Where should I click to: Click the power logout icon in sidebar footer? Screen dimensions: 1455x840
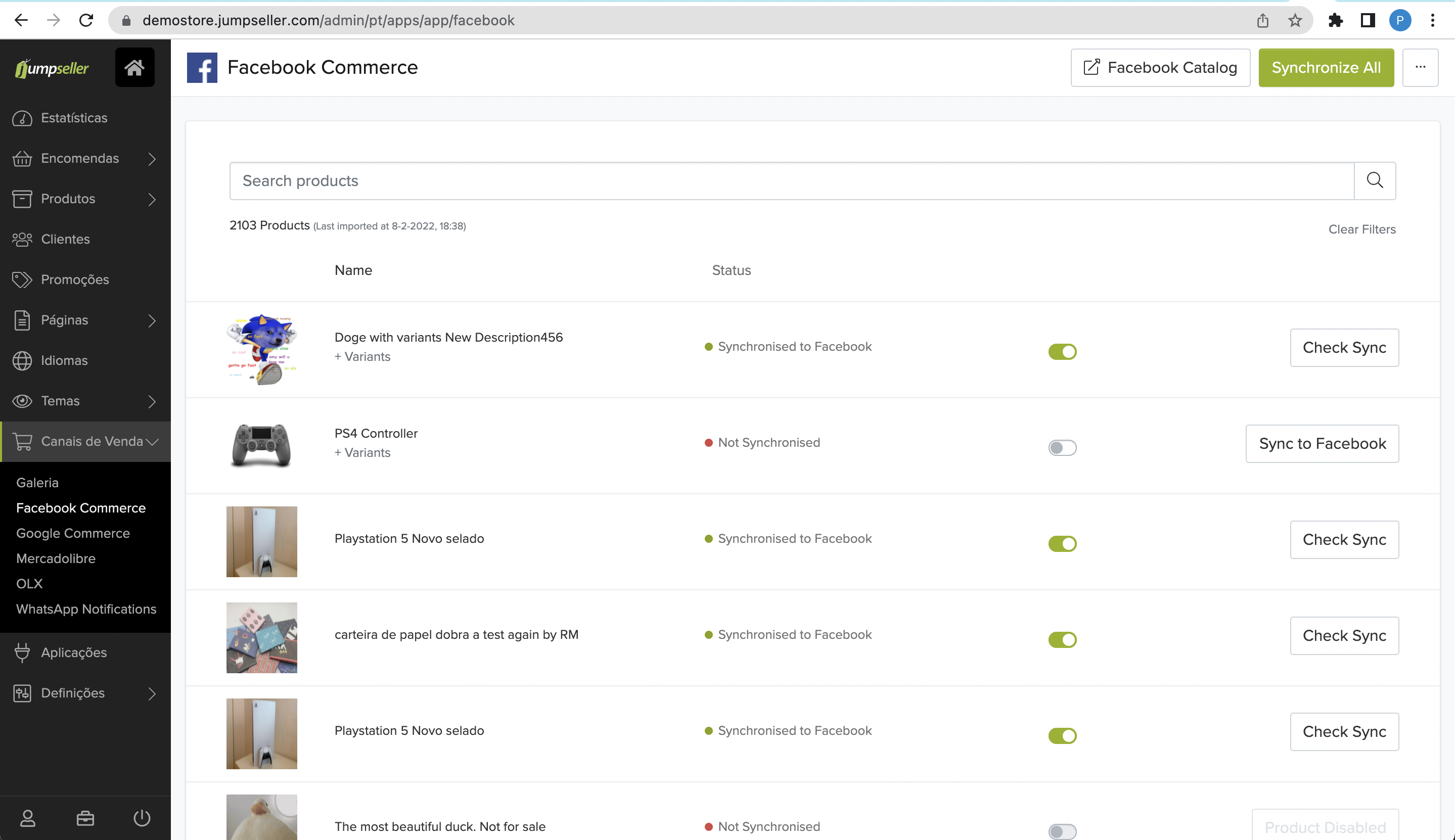[x=142, y=817]
